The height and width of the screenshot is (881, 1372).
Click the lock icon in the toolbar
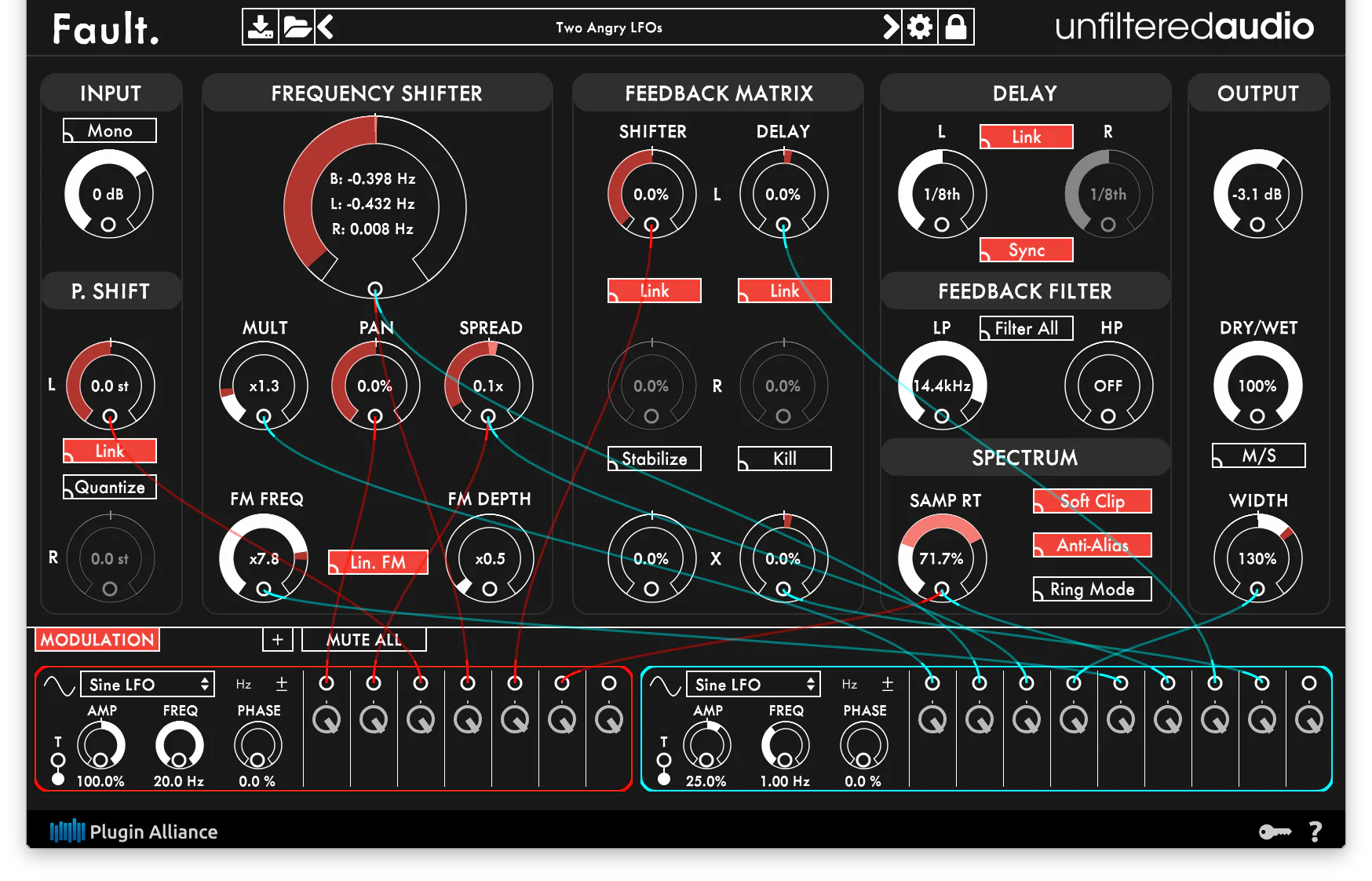coord(957,26)
